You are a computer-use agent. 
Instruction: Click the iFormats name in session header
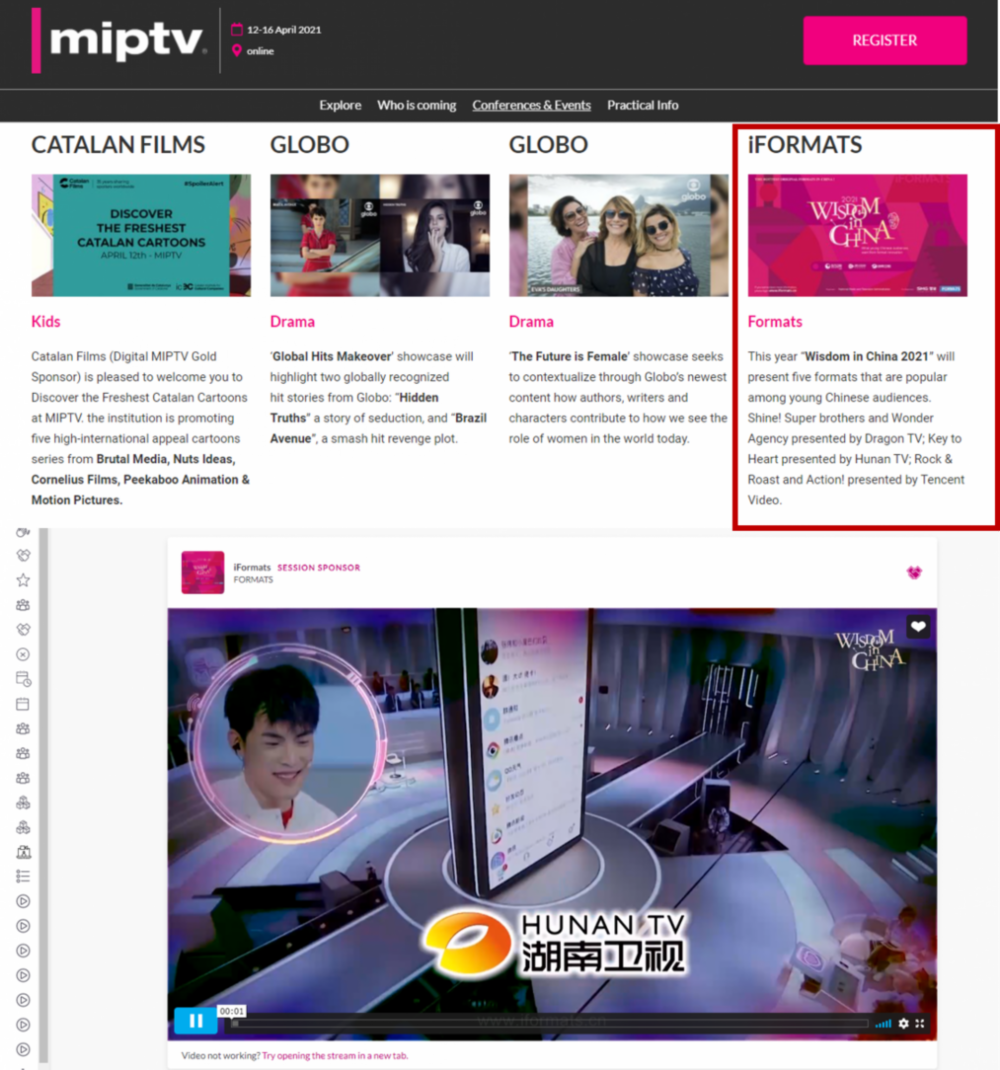[252, 567]
